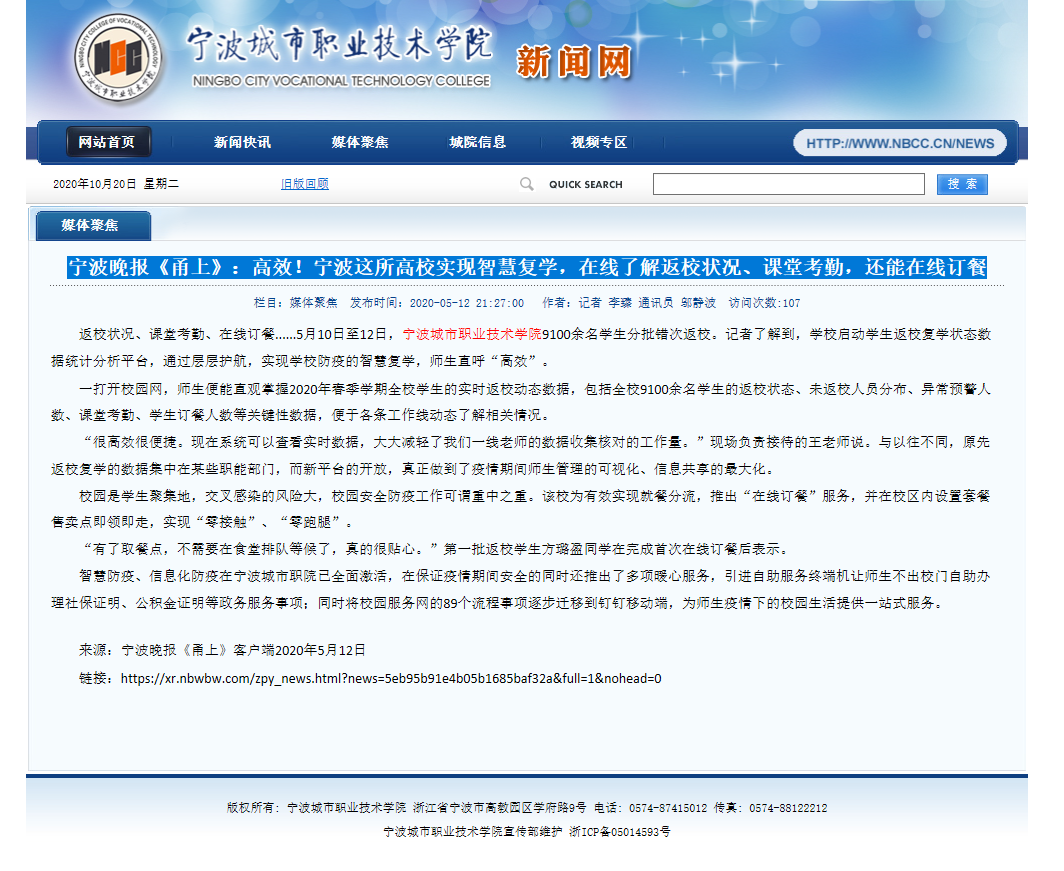Click the 来源:宁波晚报《甬上》客户端 line
The image size is (1064, 871).
(223, 650)
